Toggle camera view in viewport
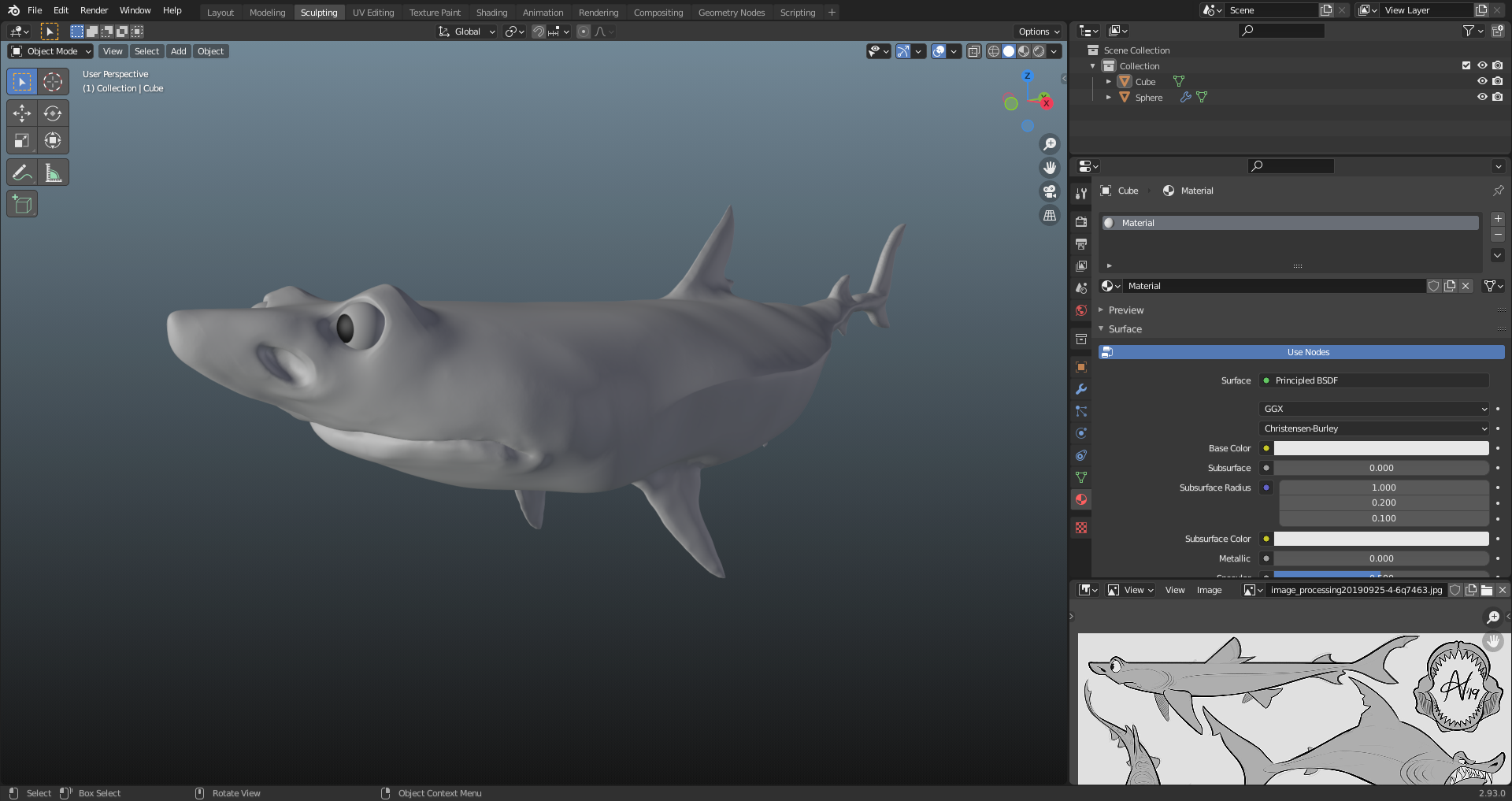The image size is (1512, 801). point(1049,191)
